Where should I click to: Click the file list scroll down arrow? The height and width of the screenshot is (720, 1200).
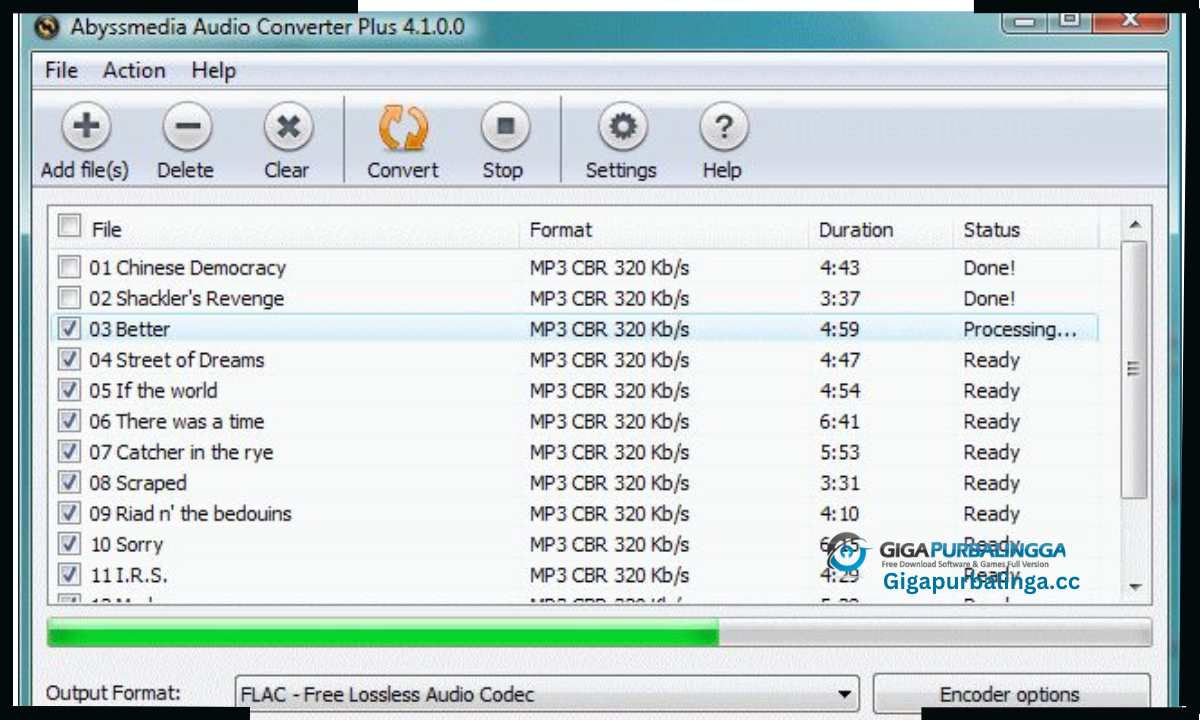coord(1134,587)
